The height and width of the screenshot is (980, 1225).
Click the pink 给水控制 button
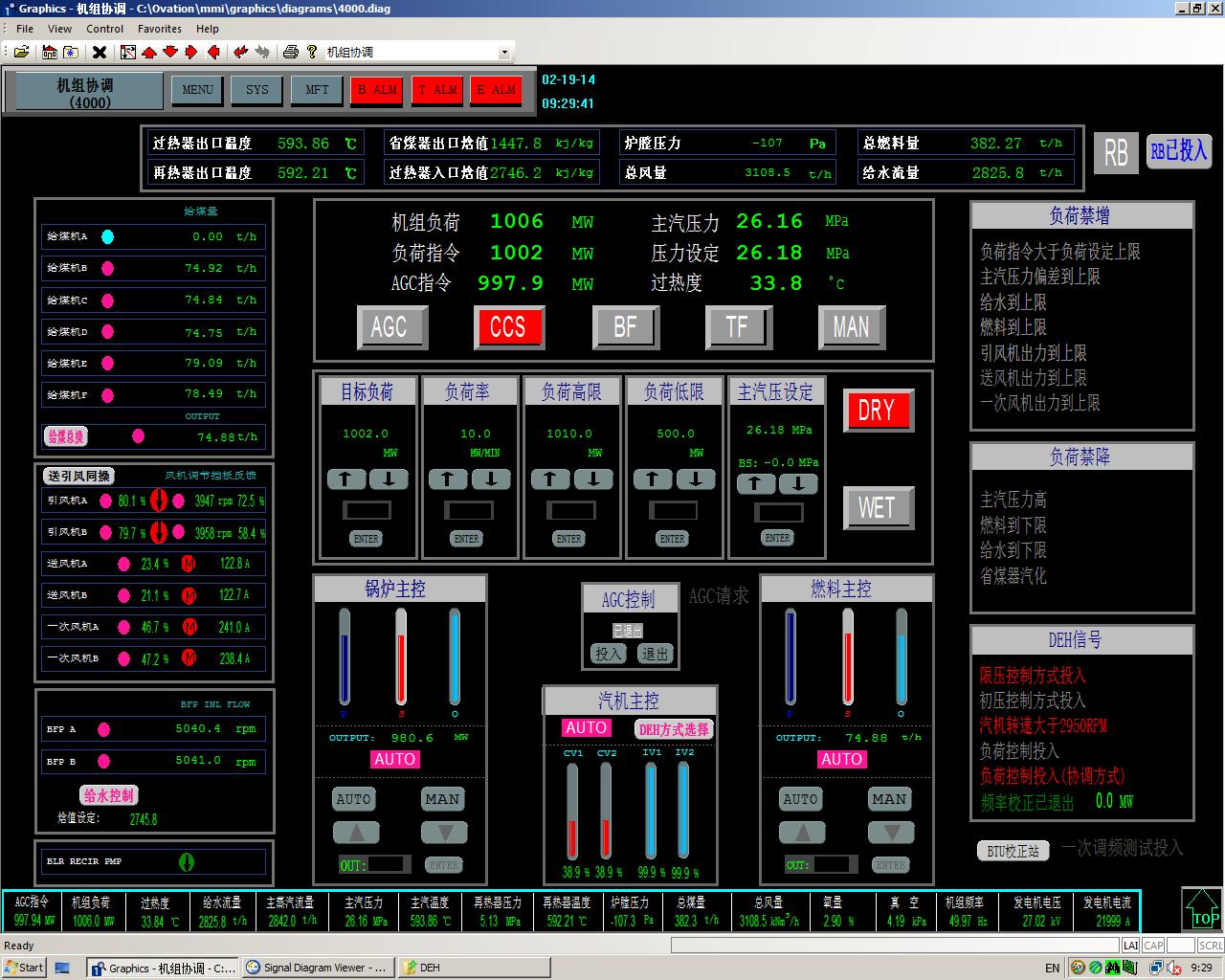109,795
